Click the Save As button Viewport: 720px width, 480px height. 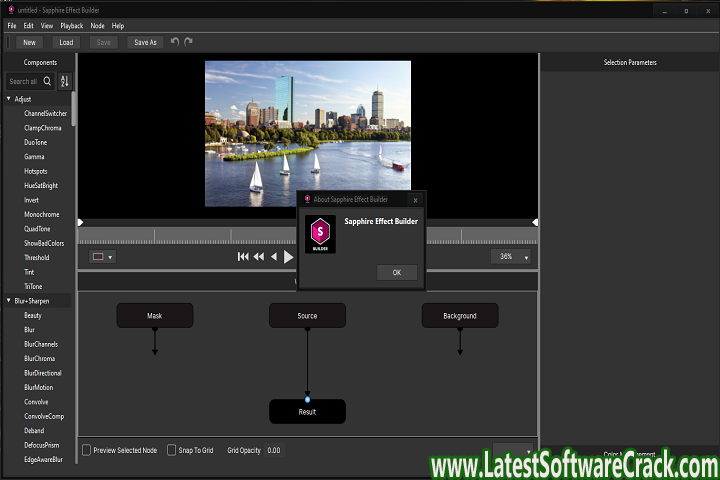pos(145,42)
